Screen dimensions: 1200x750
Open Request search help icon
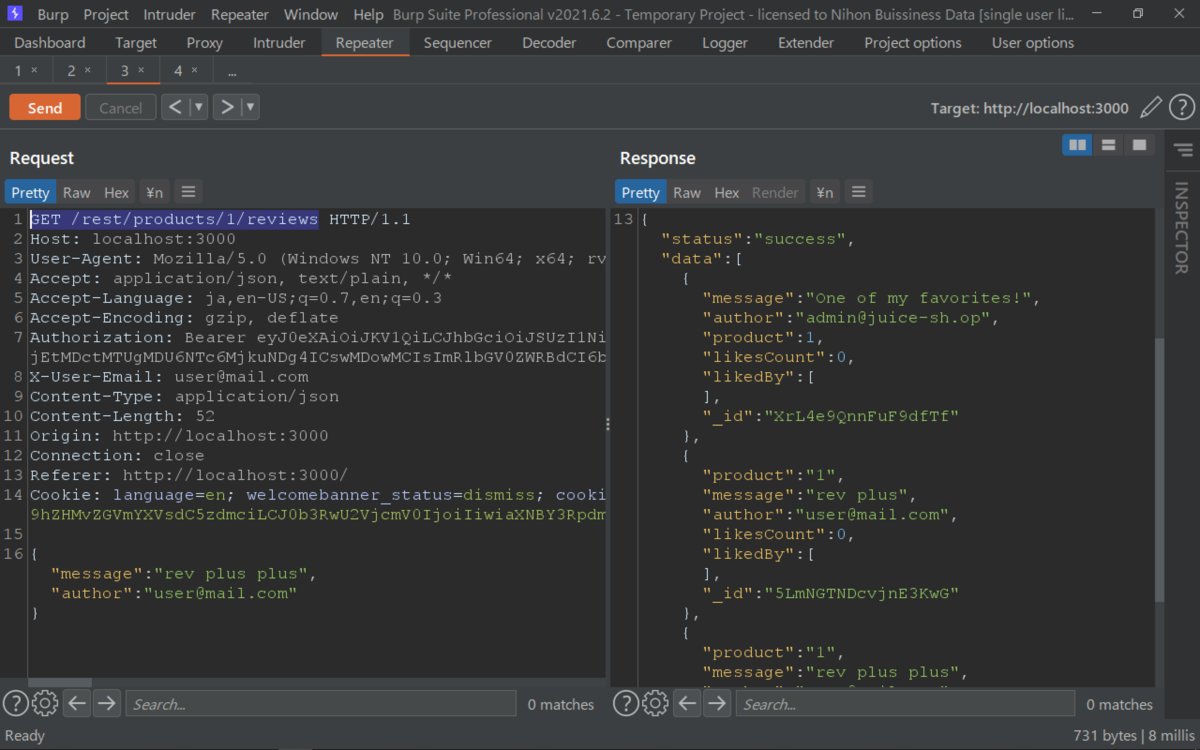tap(15, 703)
